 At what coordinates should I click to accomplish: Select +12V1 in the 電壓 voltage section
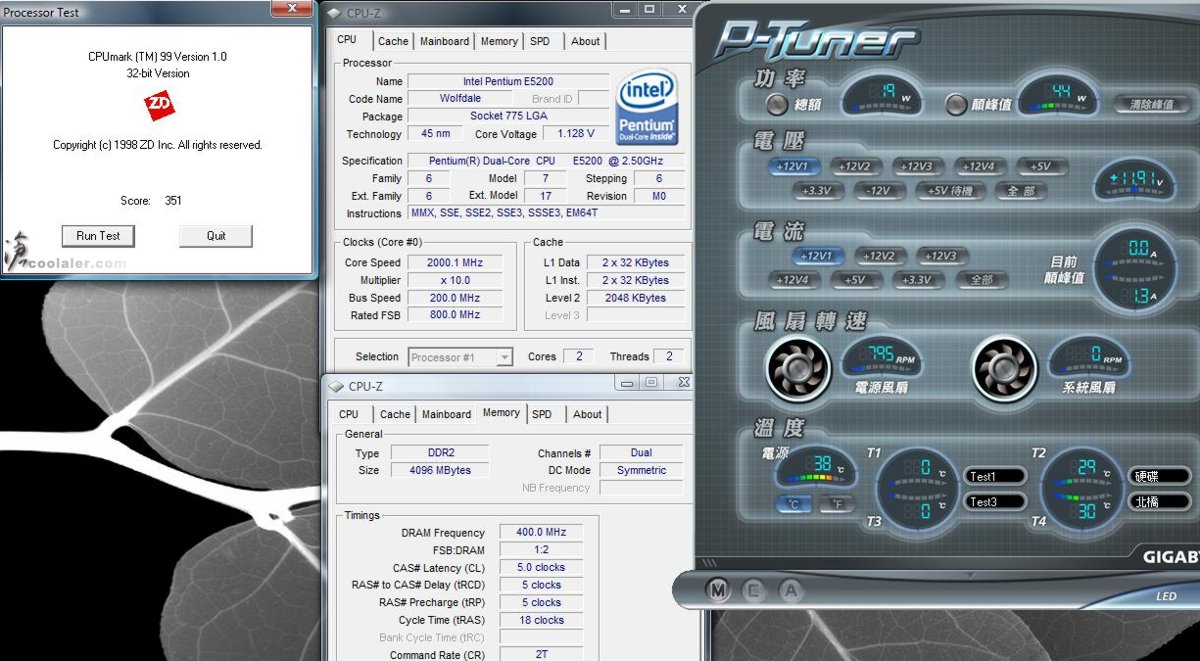(795, 167)
